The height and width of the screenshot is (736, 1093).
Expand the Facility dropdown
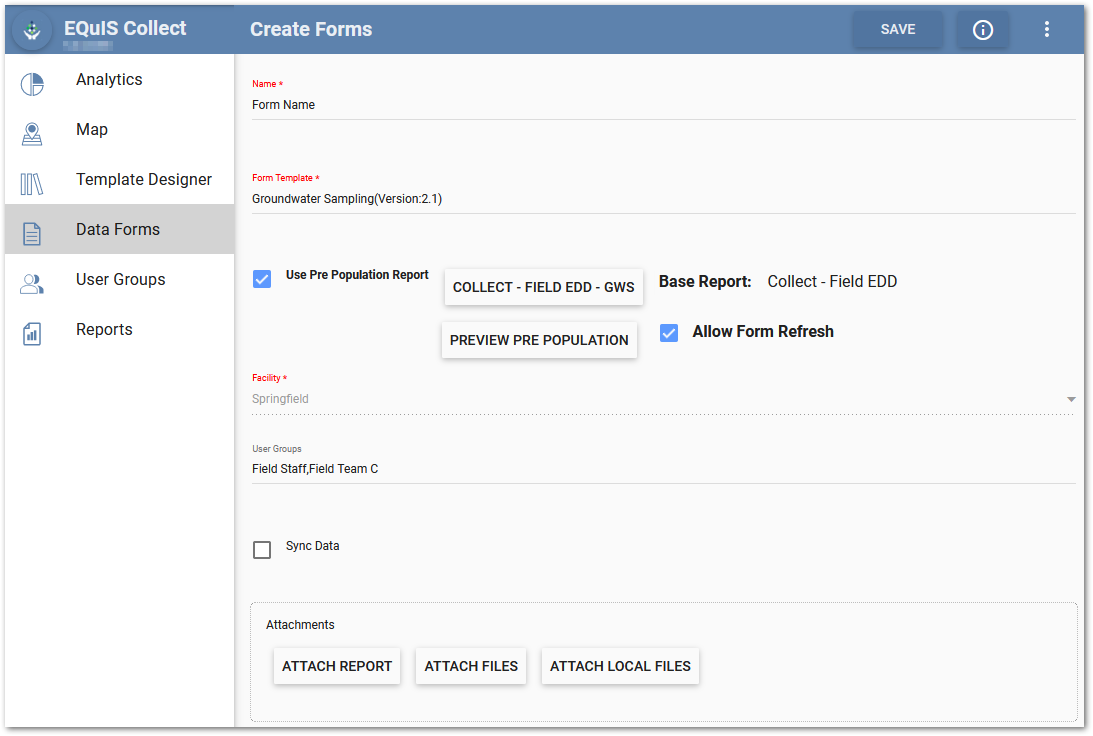(1071, 398)
